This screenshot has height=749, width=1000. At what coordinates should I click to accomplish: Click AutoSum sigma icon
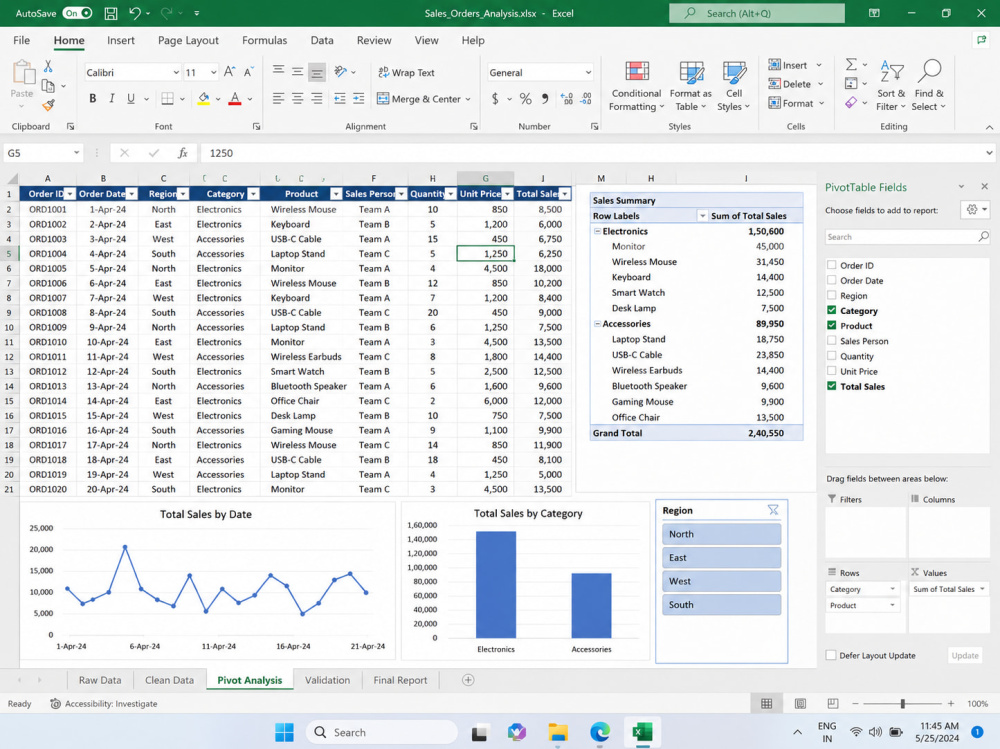851,64
